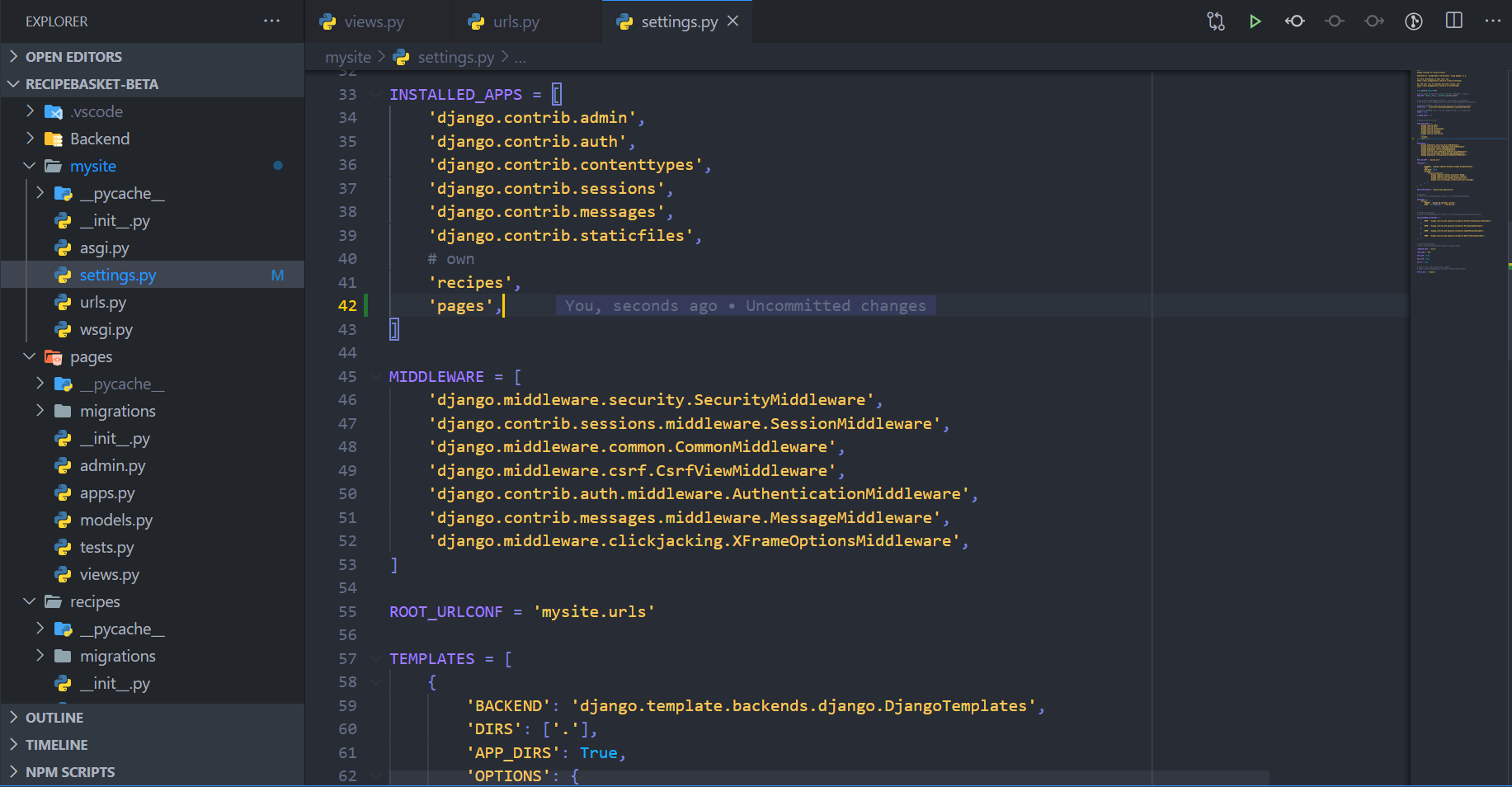The width and height of the screenshot is (1512, 787).
Task: Click the "# own" comment
Action: [451, 259]
